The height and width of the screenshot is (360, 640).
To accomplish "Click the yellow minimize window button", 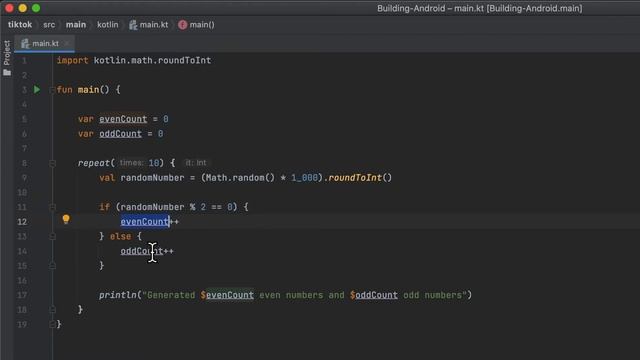I will 23,8.
